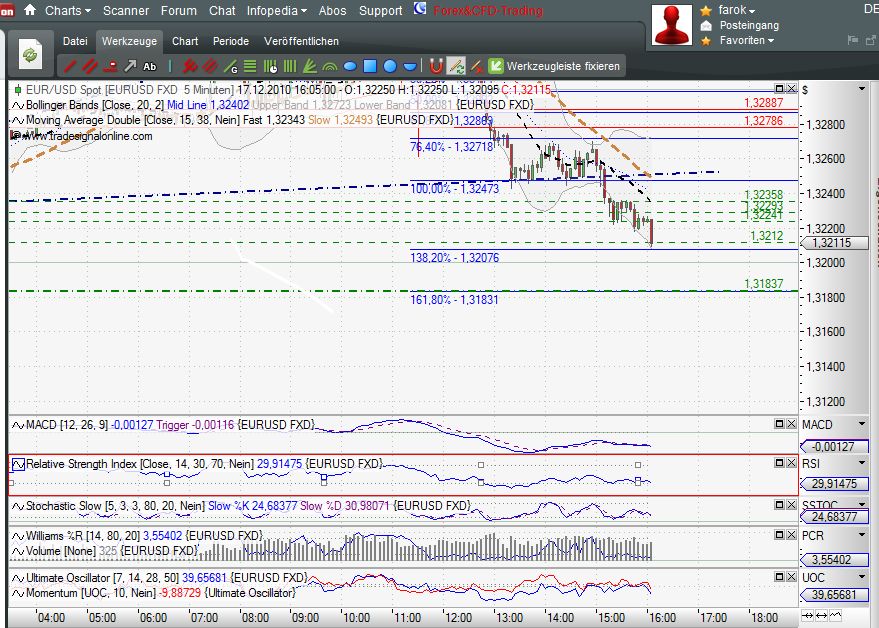Open the Abos page
This screenshot has width=879, height=628.
332,10
